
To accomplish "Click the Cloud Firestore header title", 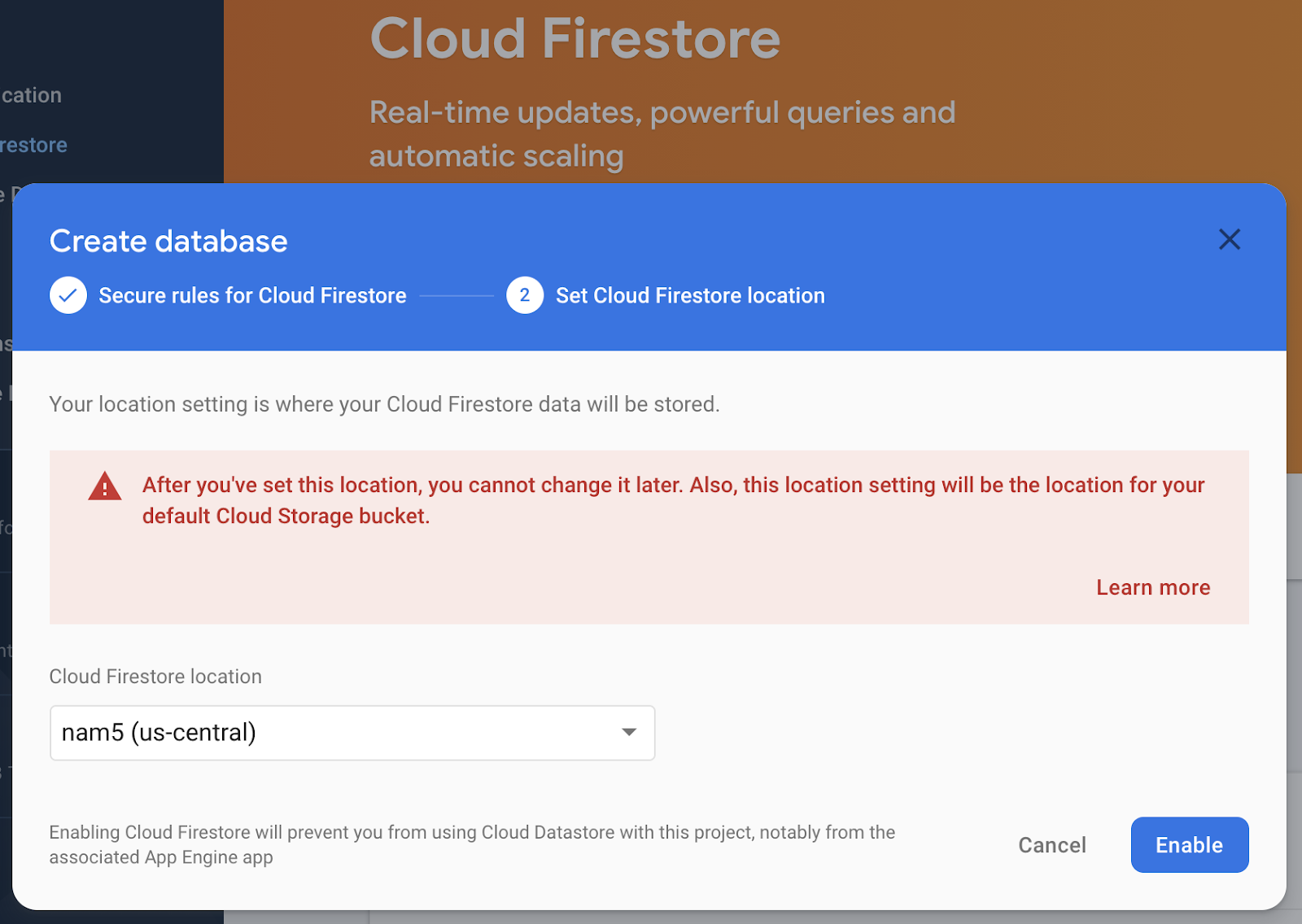I will coord(574,38).
